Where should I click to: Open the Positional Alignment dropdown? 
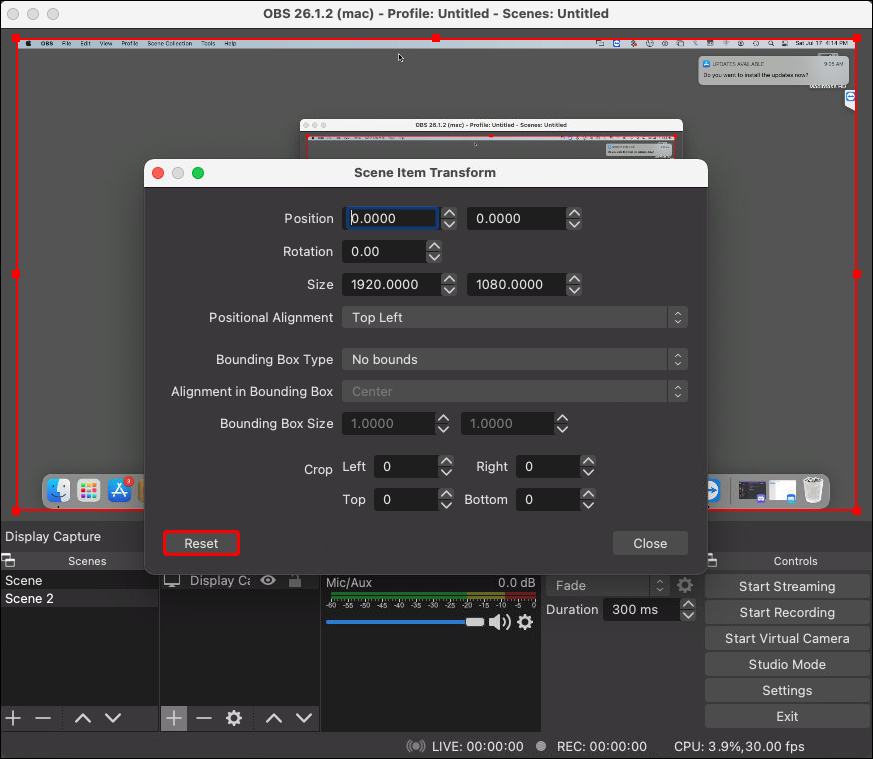point(514,317)
